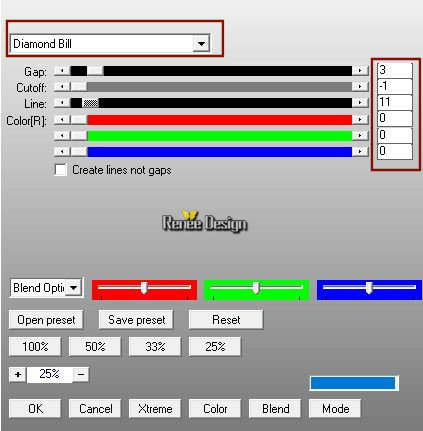Click the Line slider right arrow

click(360, 103)
